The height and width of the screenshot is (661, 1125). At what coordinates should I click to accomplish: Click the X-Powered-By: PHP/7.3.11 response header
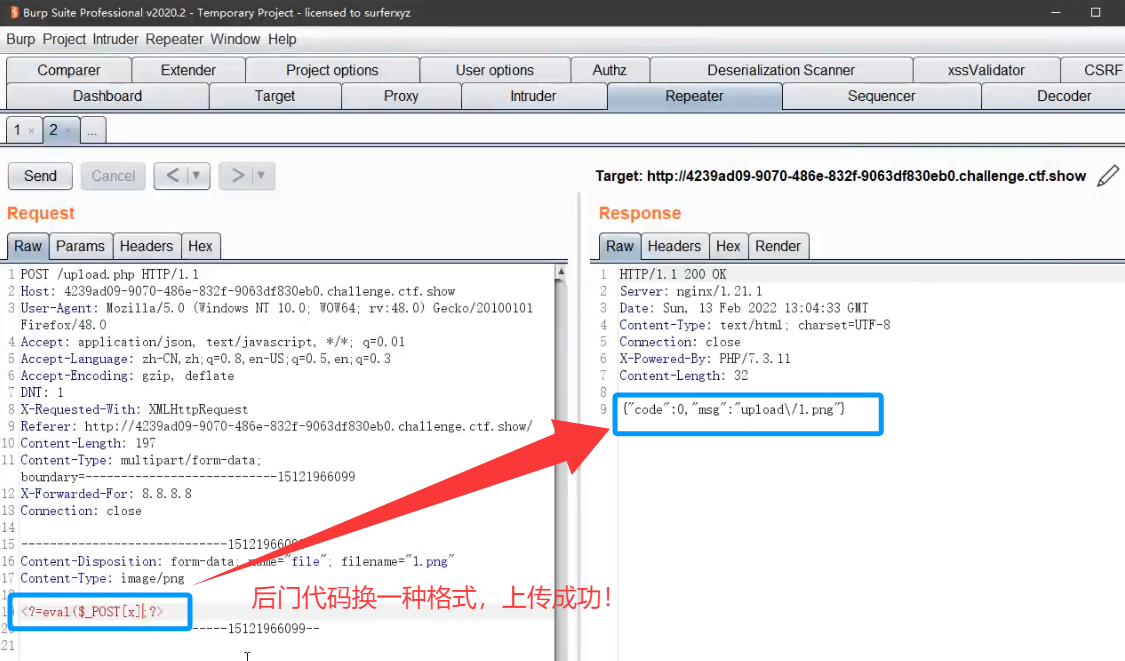click(x=705, y=359)
